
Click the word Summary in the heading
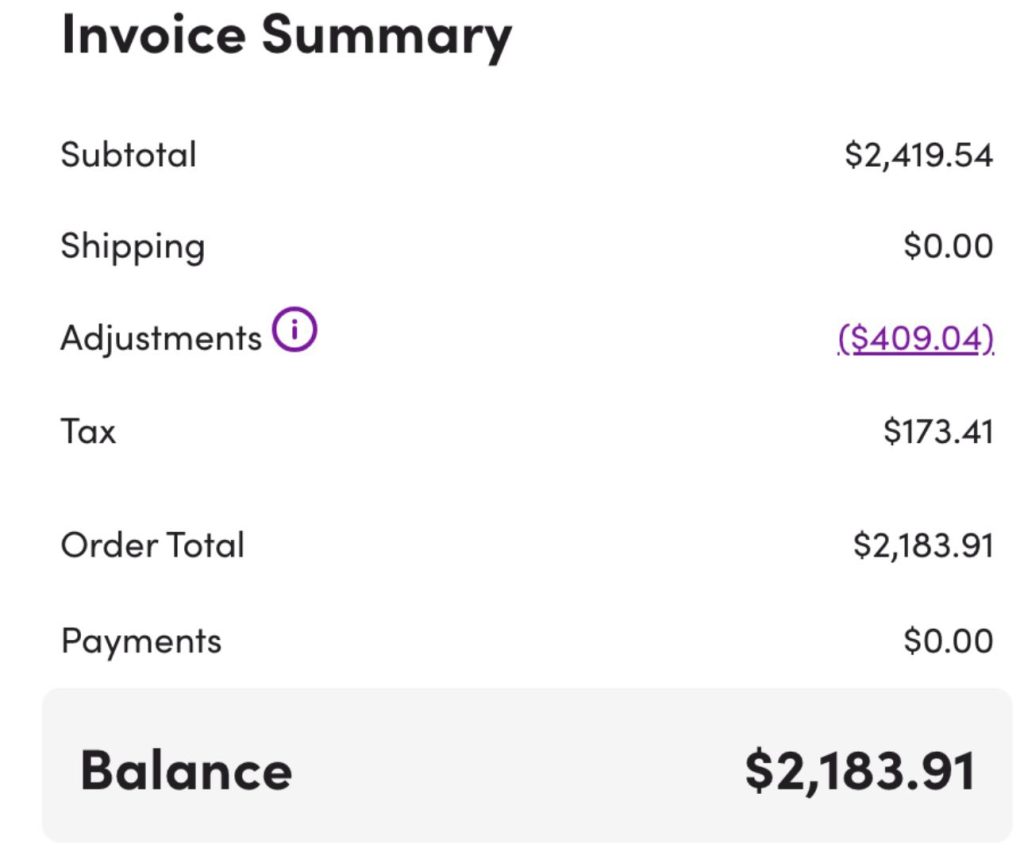(386, 35)
